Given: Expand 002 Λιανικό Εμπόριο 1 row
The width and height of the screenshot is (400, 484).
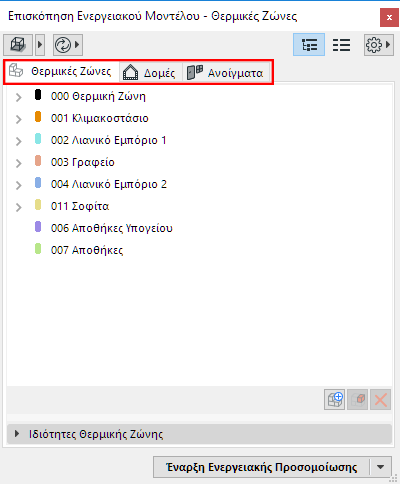Looking at the screenshot, I should tap(19, 141).
